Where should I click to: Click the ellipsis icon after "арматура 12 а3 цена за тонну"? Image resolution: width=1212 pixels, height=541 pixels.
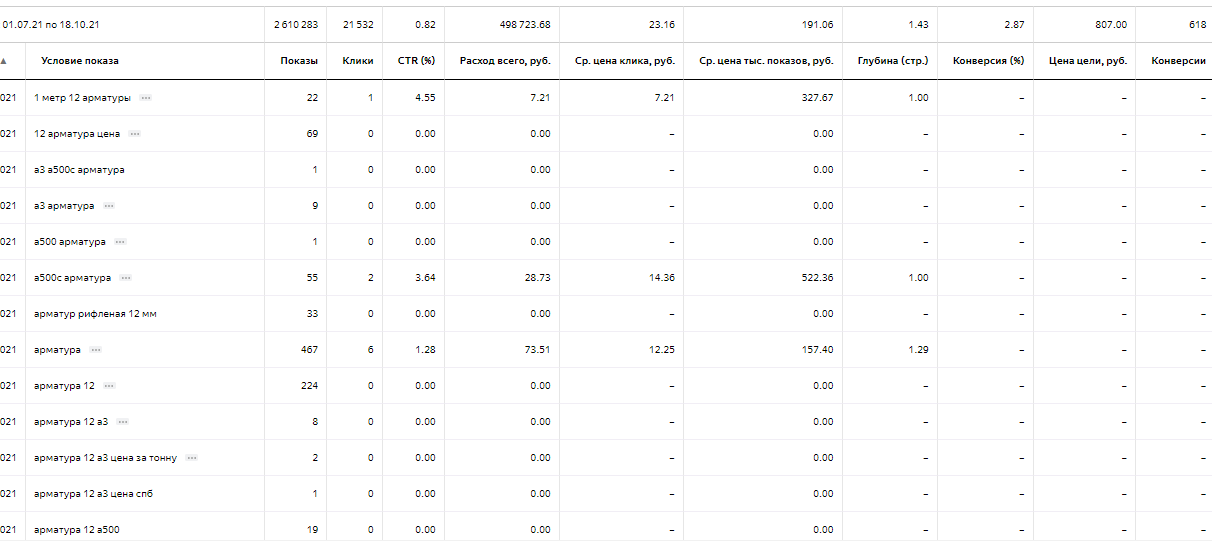tap(192, 458)
